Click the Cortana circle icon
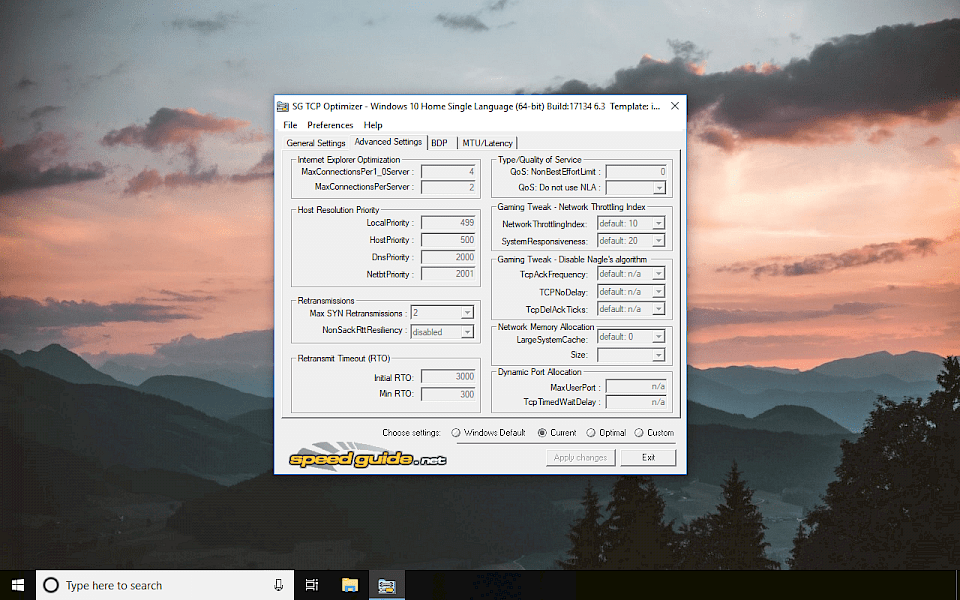The width and height of the screenshot is (960, 600). 51,585
